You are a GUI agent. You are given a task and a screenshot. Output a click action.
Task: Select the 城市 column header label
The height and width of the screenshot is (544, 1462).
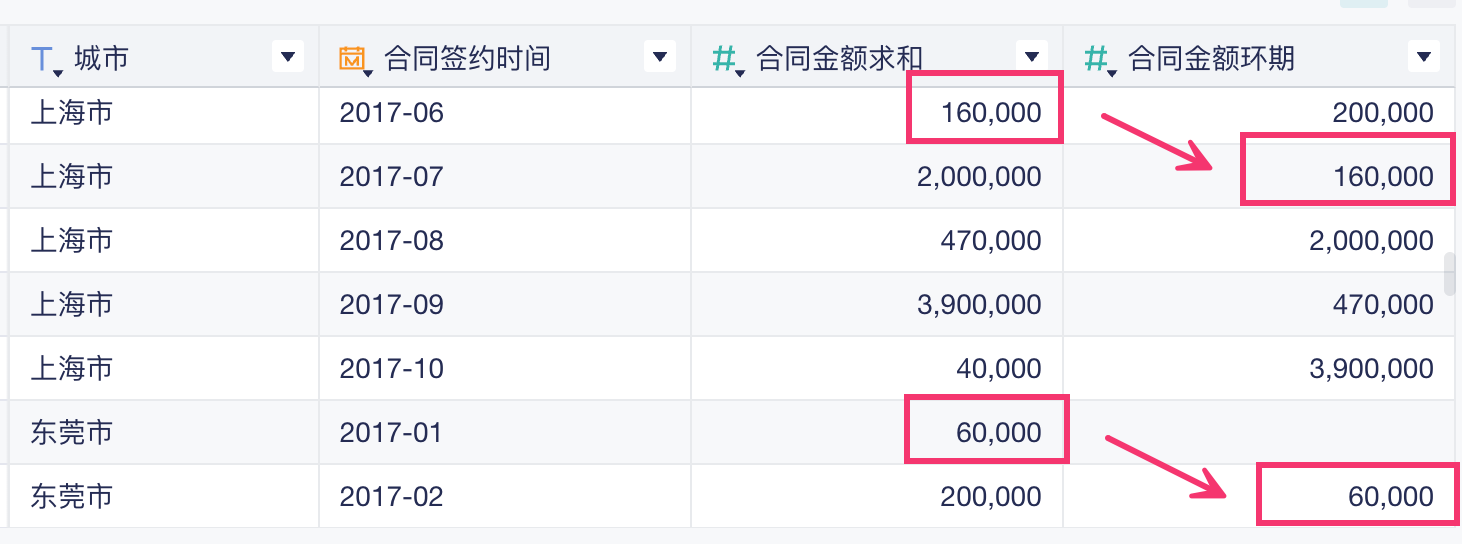[x=101, y=59]
